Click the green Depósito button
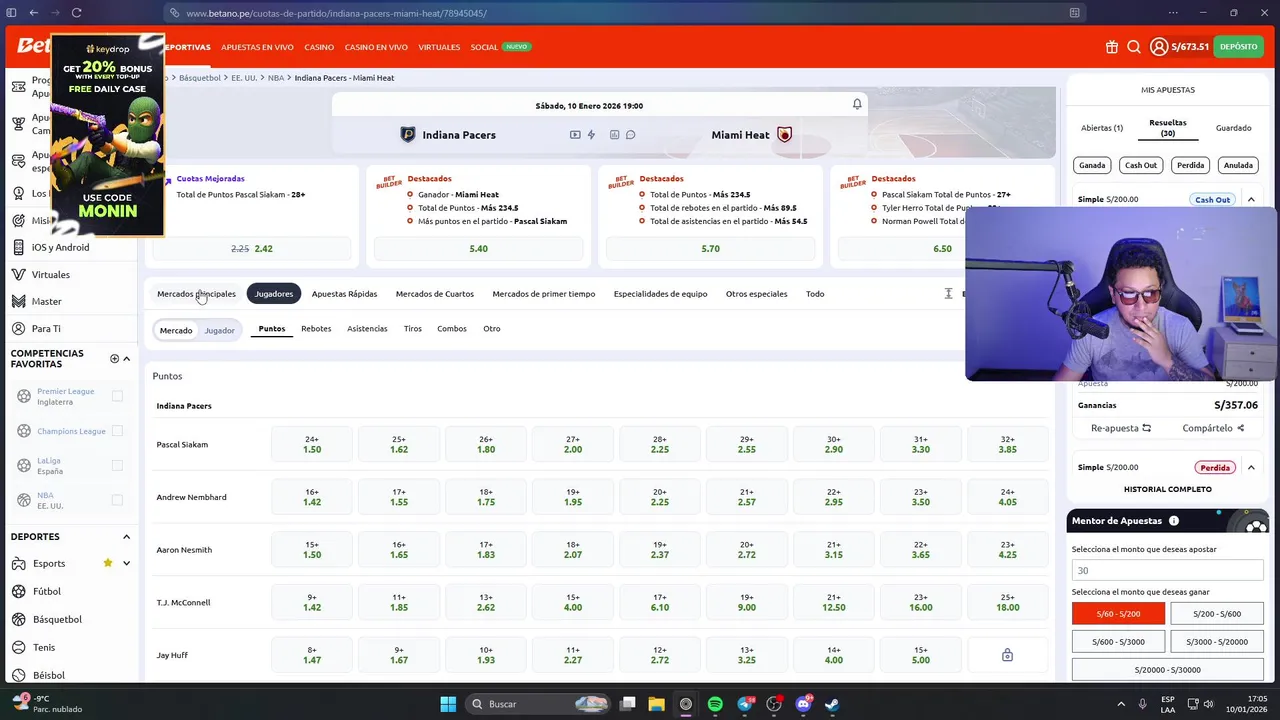1280x720 pixels. tap(1238, 47)
